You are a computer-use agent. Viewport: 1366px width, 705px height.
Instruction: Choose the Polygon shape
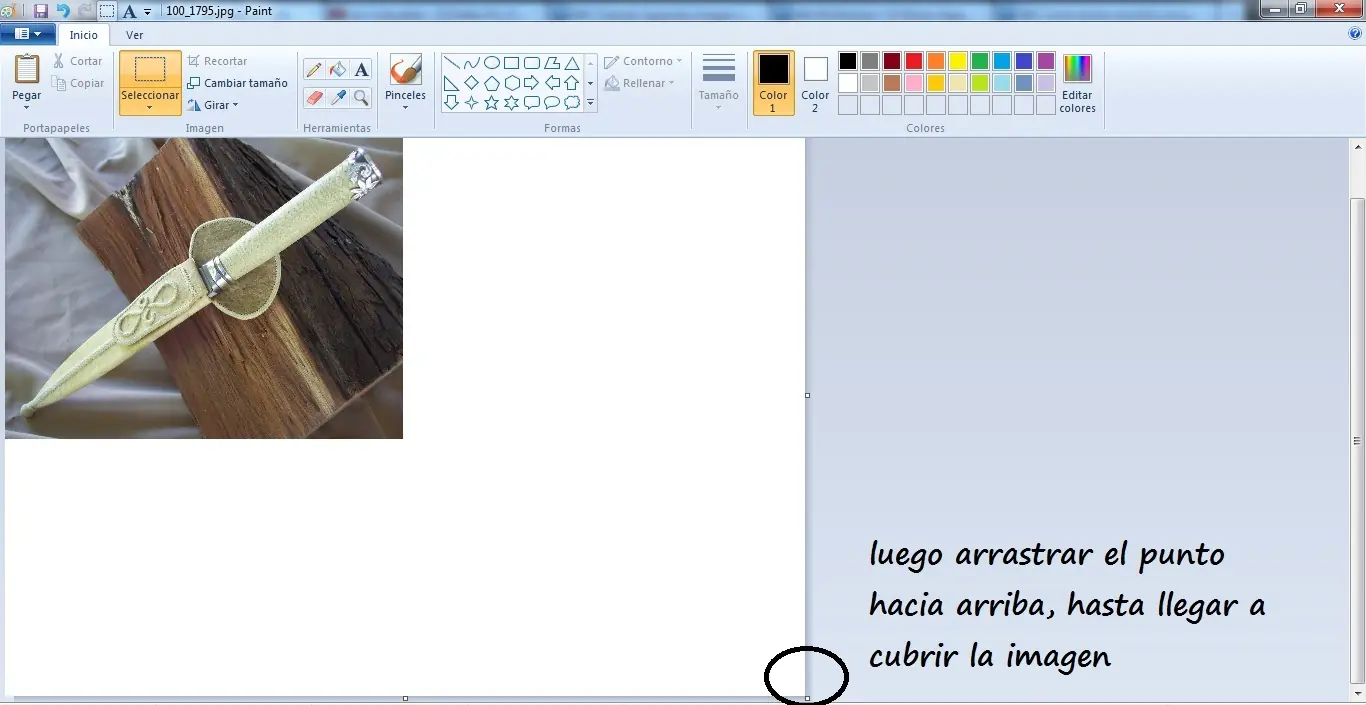click(551, 63)
